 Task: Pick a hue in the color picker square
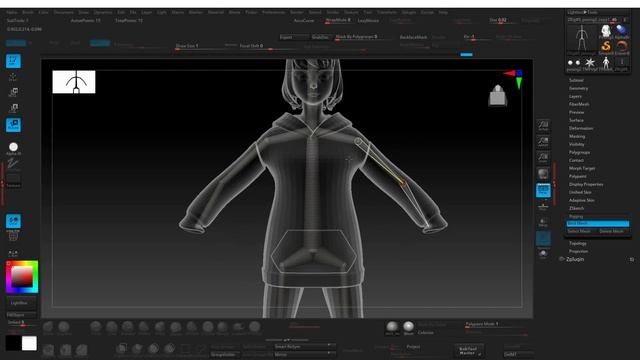tap(22, 277)
